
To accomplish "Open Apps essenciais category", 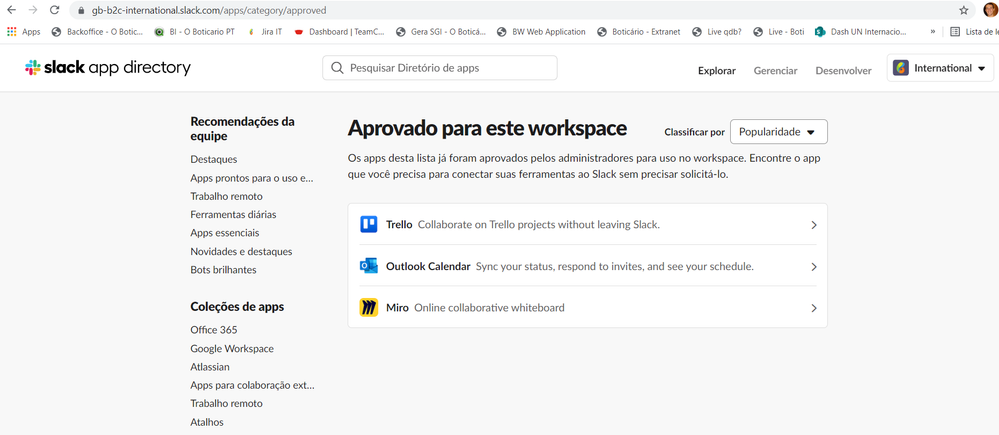I will [x=225, y=233].
